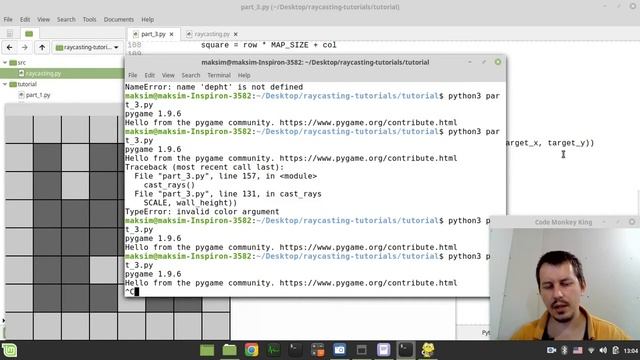The width and height of the screenshot is (640, 360).
Task: Collapse the src folder in the tree
Action: 5,62
